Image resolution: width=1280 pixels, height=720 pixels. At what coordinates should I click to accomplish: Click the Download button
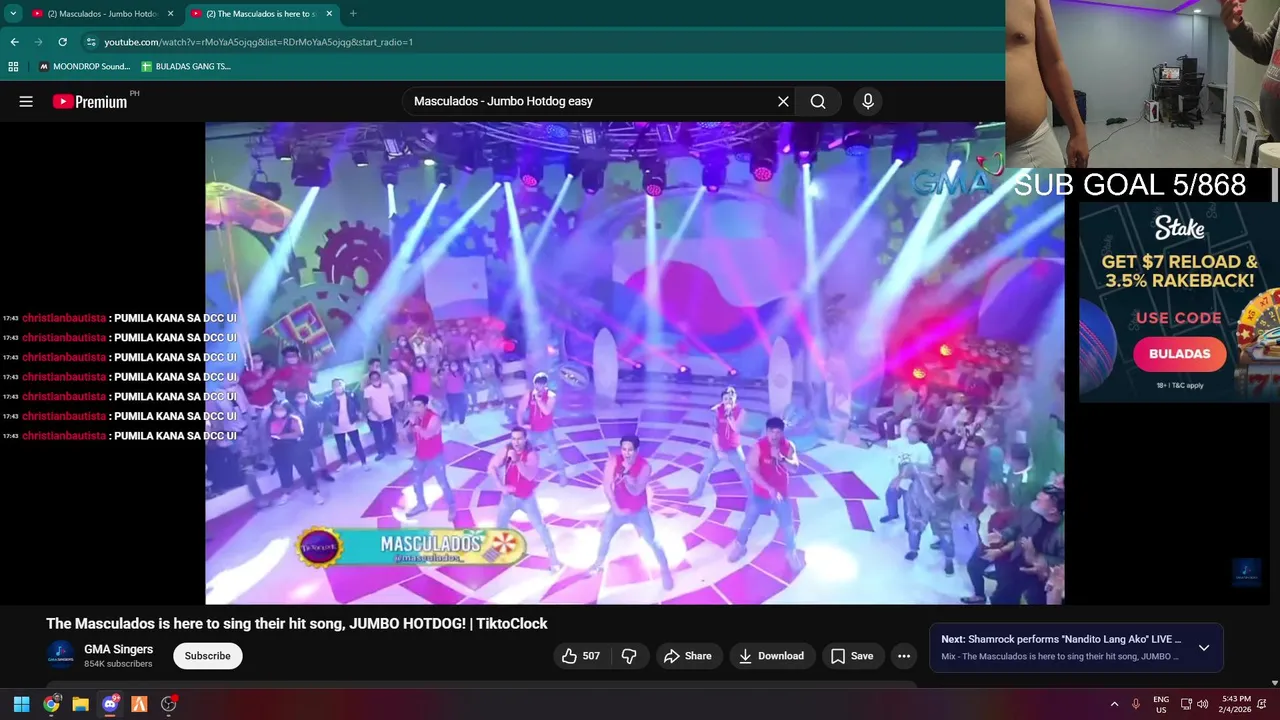[x=771, y=656]
